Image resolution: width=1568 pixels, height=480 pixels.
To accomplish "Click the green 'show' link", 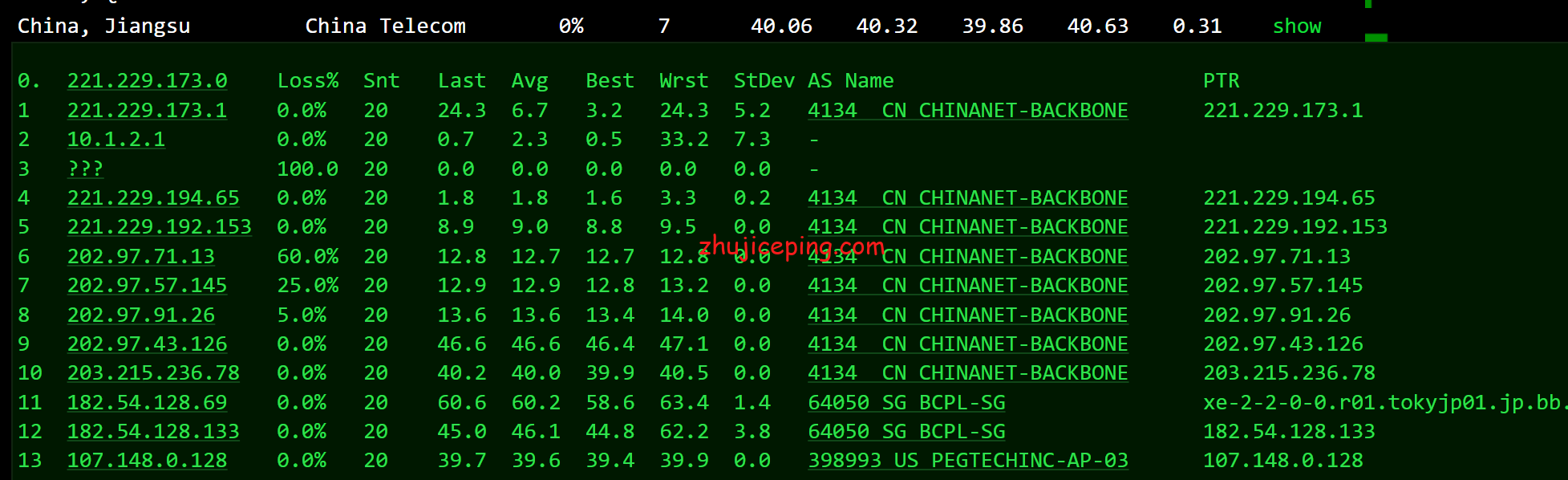I will (1296, 26).
